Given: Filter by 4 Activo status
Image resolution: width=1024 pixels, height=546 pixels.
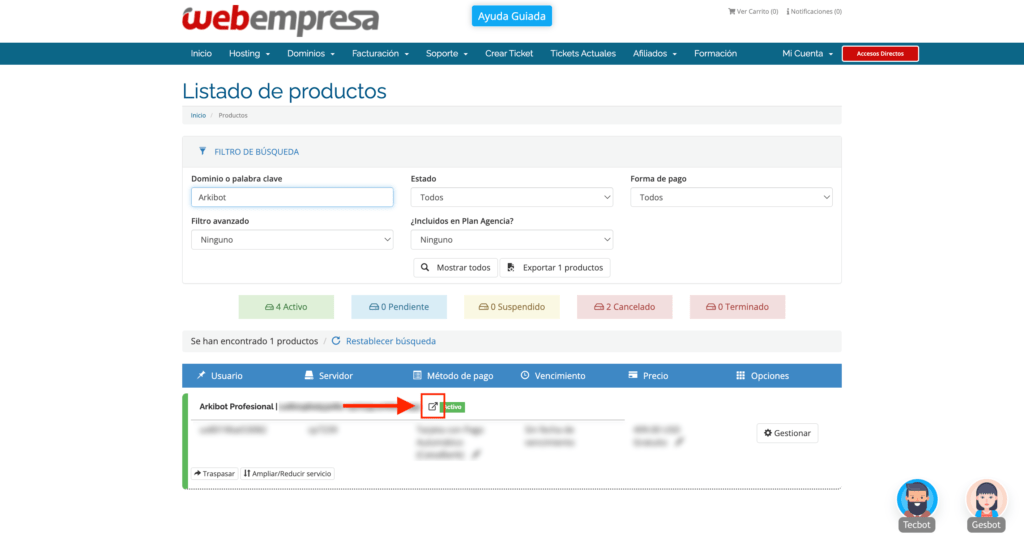Looking at the screenshot, I should click(286, 307).
